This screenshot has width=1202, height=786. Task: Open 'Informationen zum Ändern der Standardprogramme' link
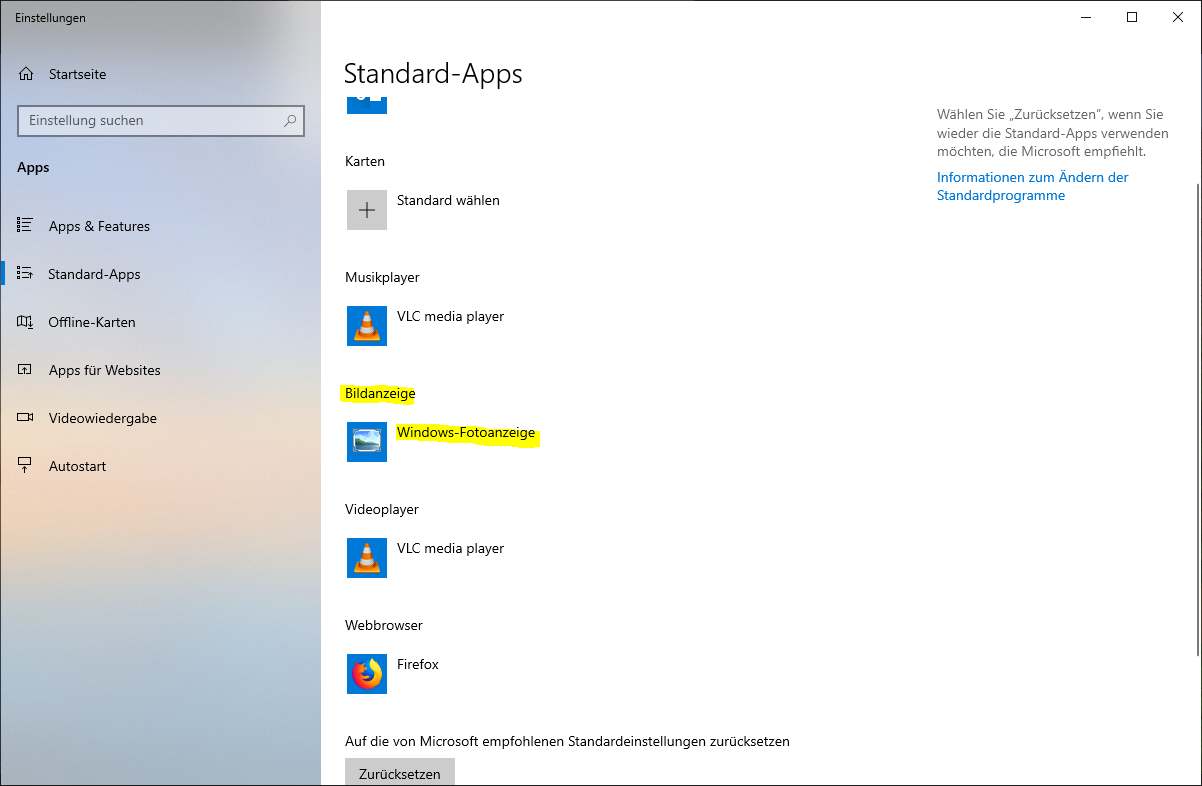coord(1032,186)
